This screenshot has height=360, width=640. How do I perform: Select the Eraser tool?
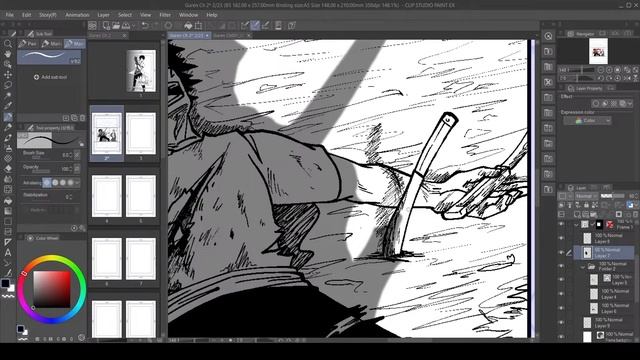tap(8, 168)
